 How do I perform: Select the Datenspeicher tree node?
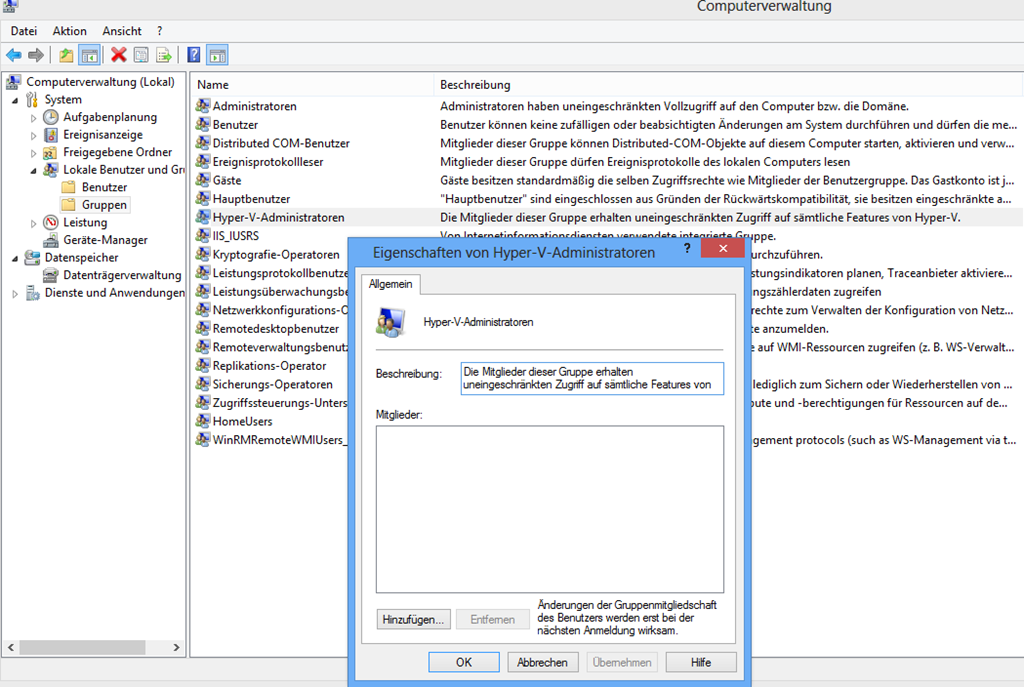(x=81, y=258)
